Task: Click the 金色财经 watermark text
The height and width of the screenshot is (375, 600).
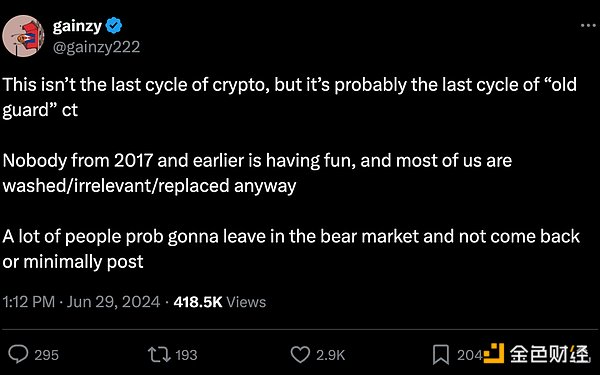Action: coord(549,354)
